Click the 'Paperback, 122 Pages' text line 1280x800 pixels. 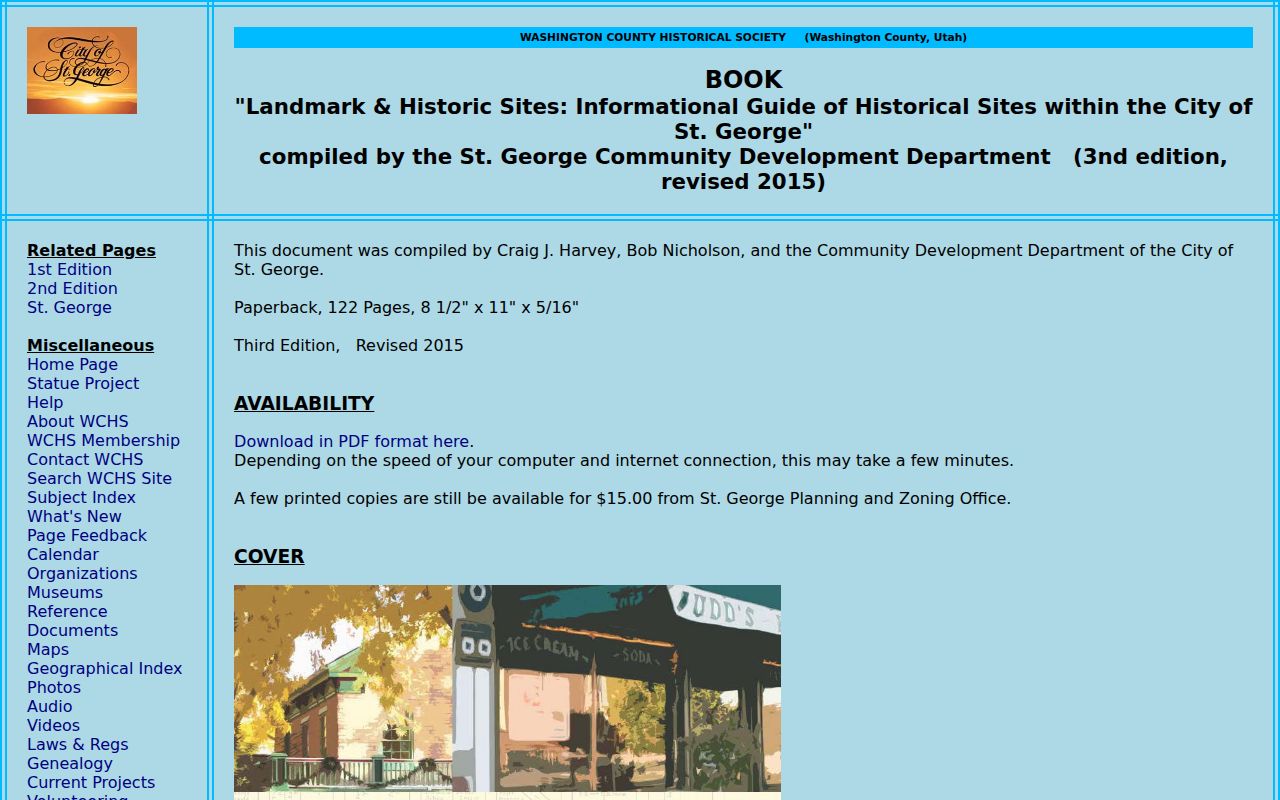pyautogui.click(x=406, y=307)
